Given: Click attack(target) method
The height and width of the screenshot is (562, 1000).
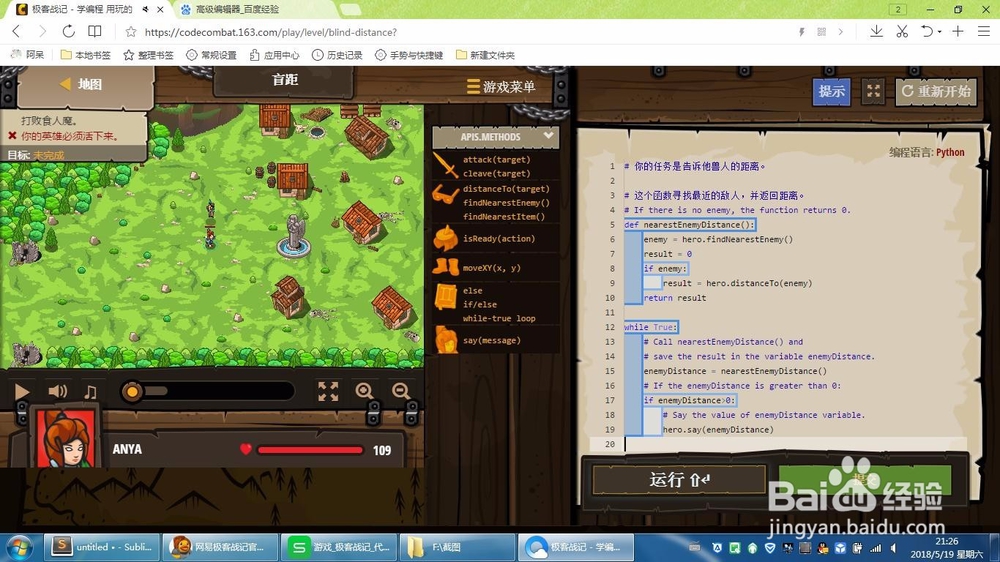Looking at the screenshot, I should pos(496,159).
